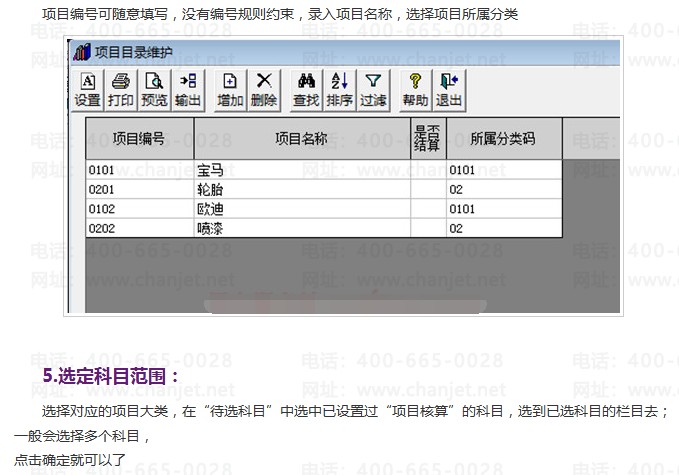Click the 项目目录维护 window title text
679x475 pixels.
pos(133,52)
